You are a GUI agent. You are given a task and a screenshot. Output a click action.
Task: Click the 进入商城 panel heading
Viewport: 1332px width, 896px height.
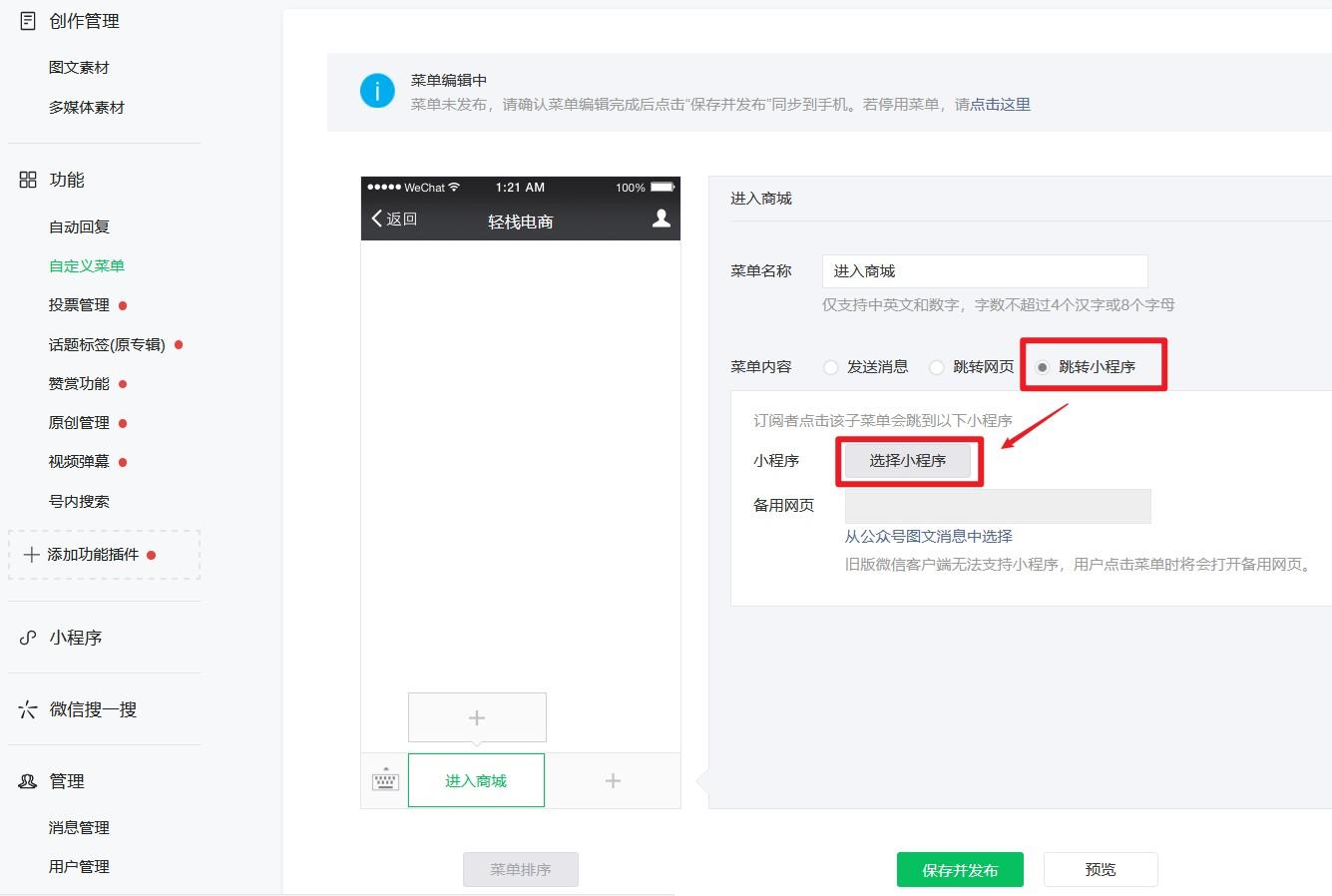point(761,199)
